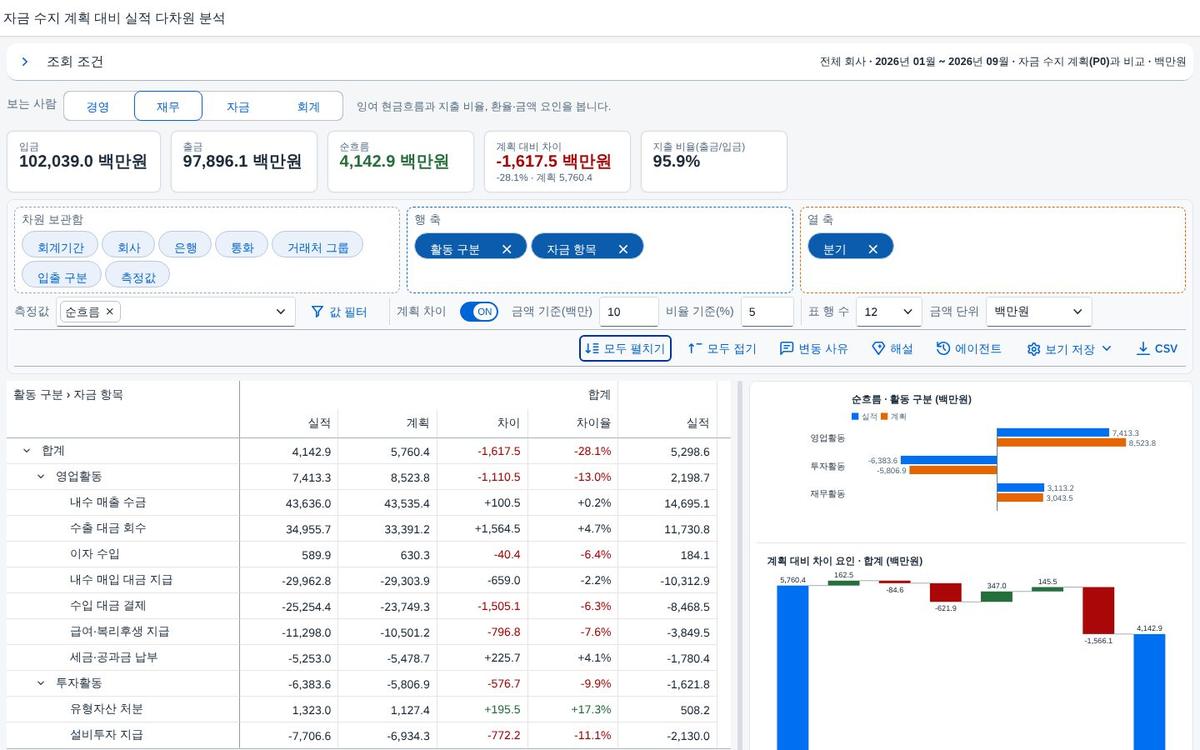Launch the 에이전트 button
This screenshot has width=1200, height=750.
pyautogui.click(x=968, y=348)
